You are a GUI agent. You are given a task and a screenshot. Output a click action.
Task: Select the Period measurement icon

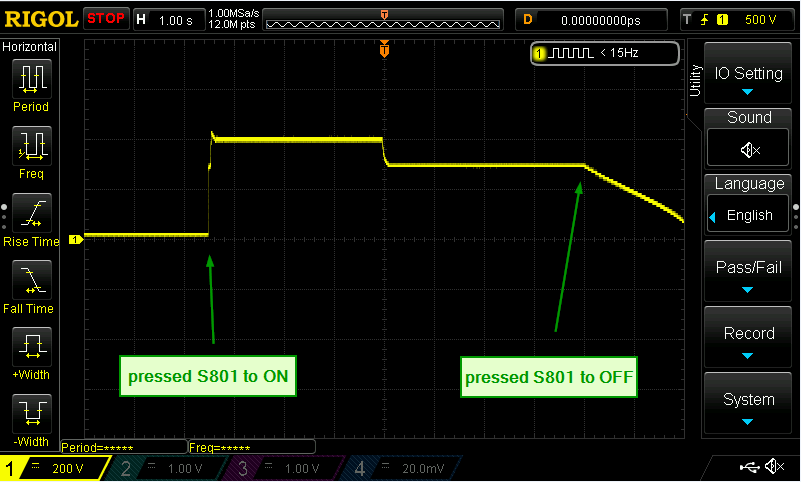32,79
